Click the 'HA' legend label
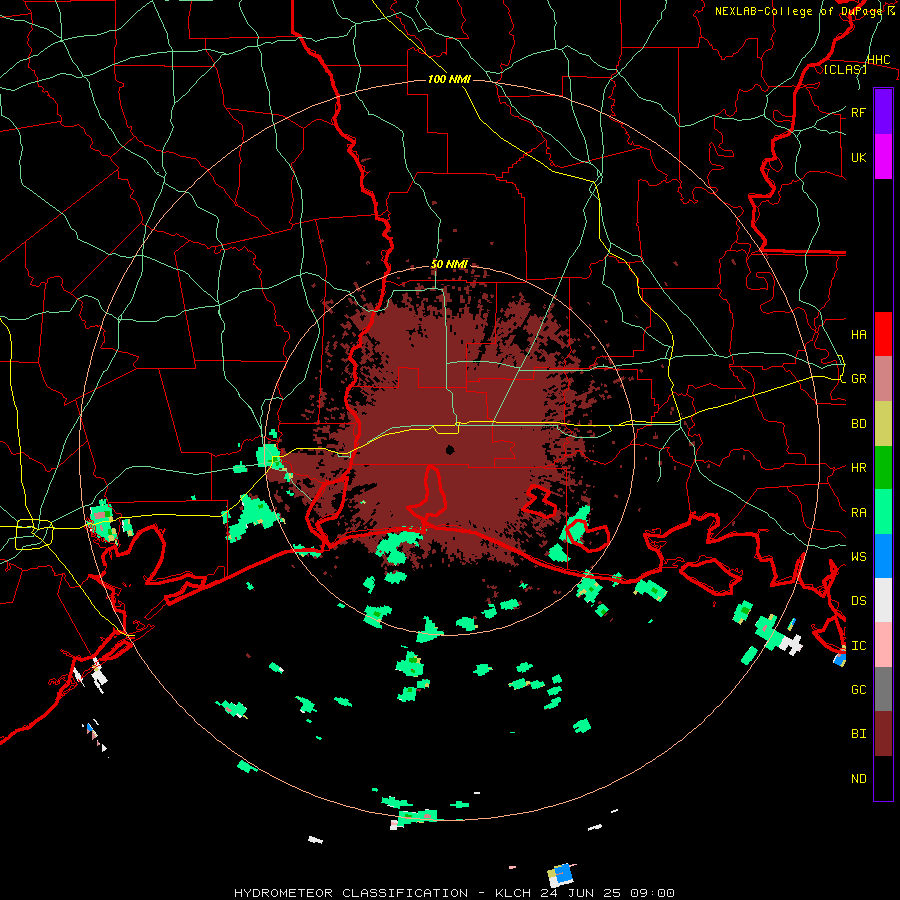This screenshot has width=900, height=900. (x=858, y=334)
